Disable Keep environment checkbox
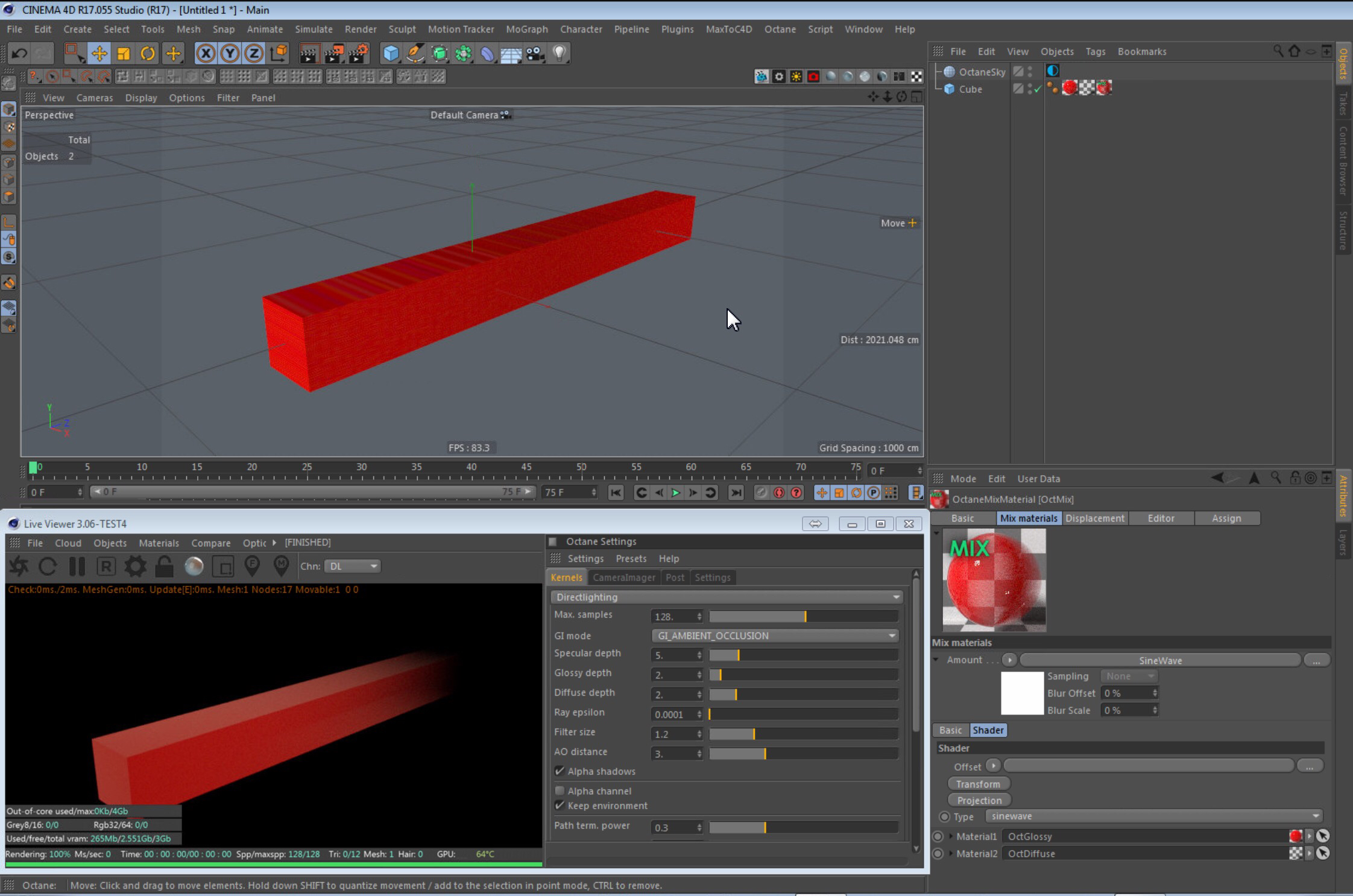Viewport: 1353px width, 896px height. coord(560,806)
